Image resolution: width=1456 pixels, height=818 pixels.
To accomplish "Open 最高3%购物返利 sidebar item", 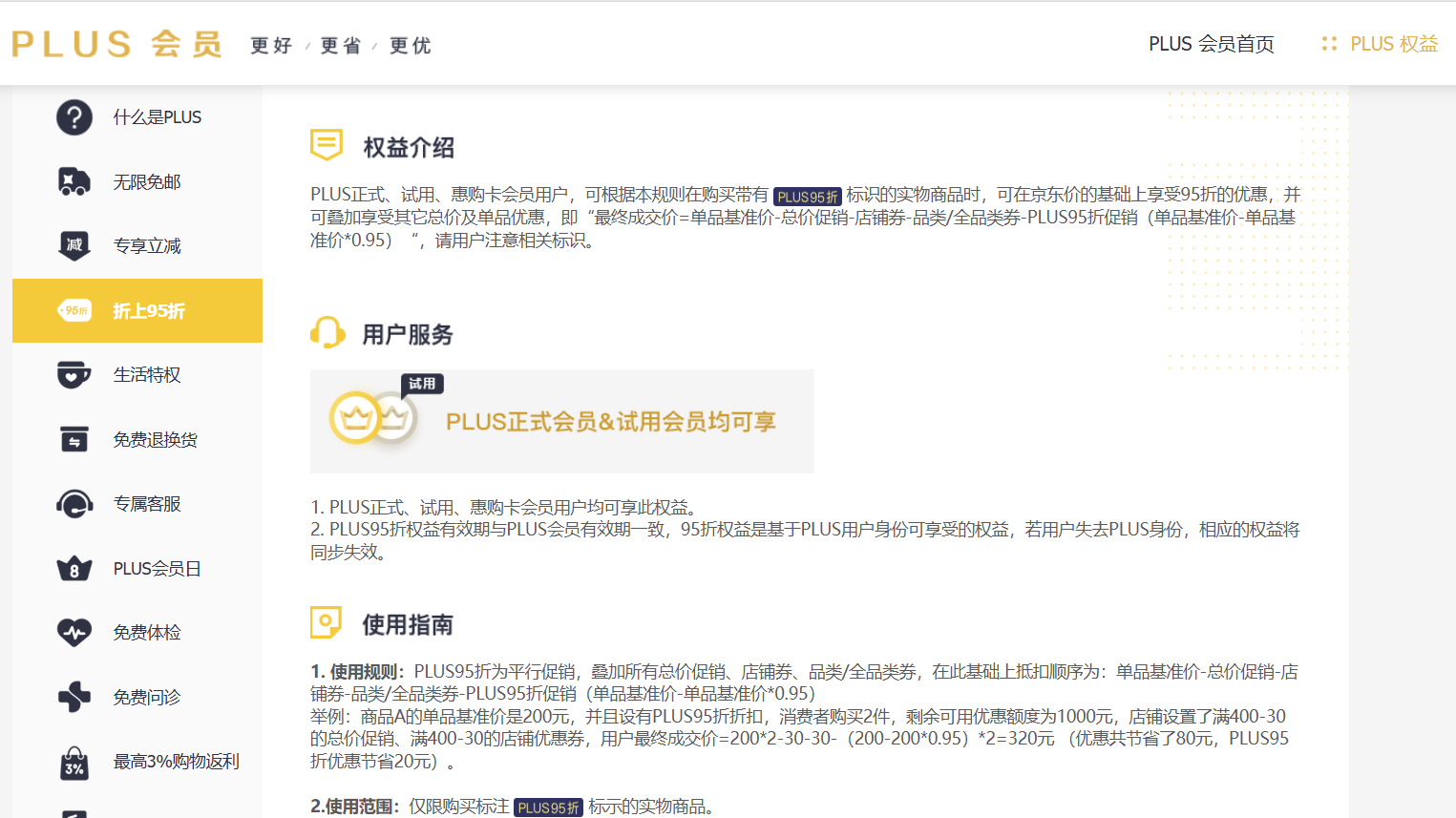I will tap(137, 762).
